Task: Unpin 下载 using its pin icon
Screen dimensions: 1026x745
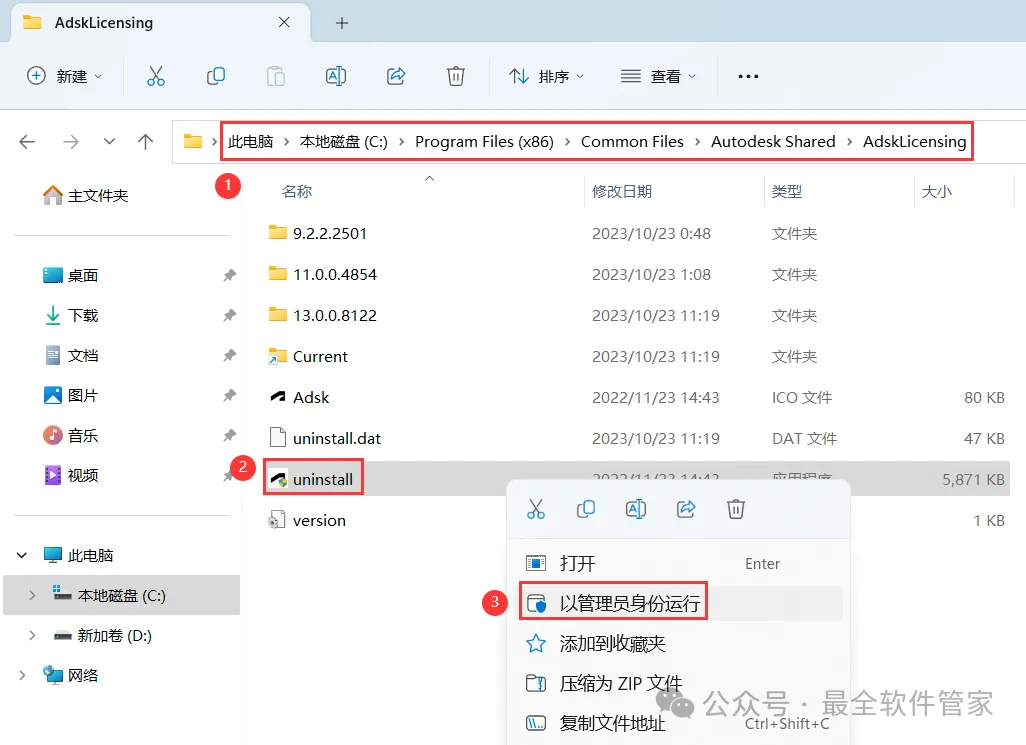Action: 229,315
